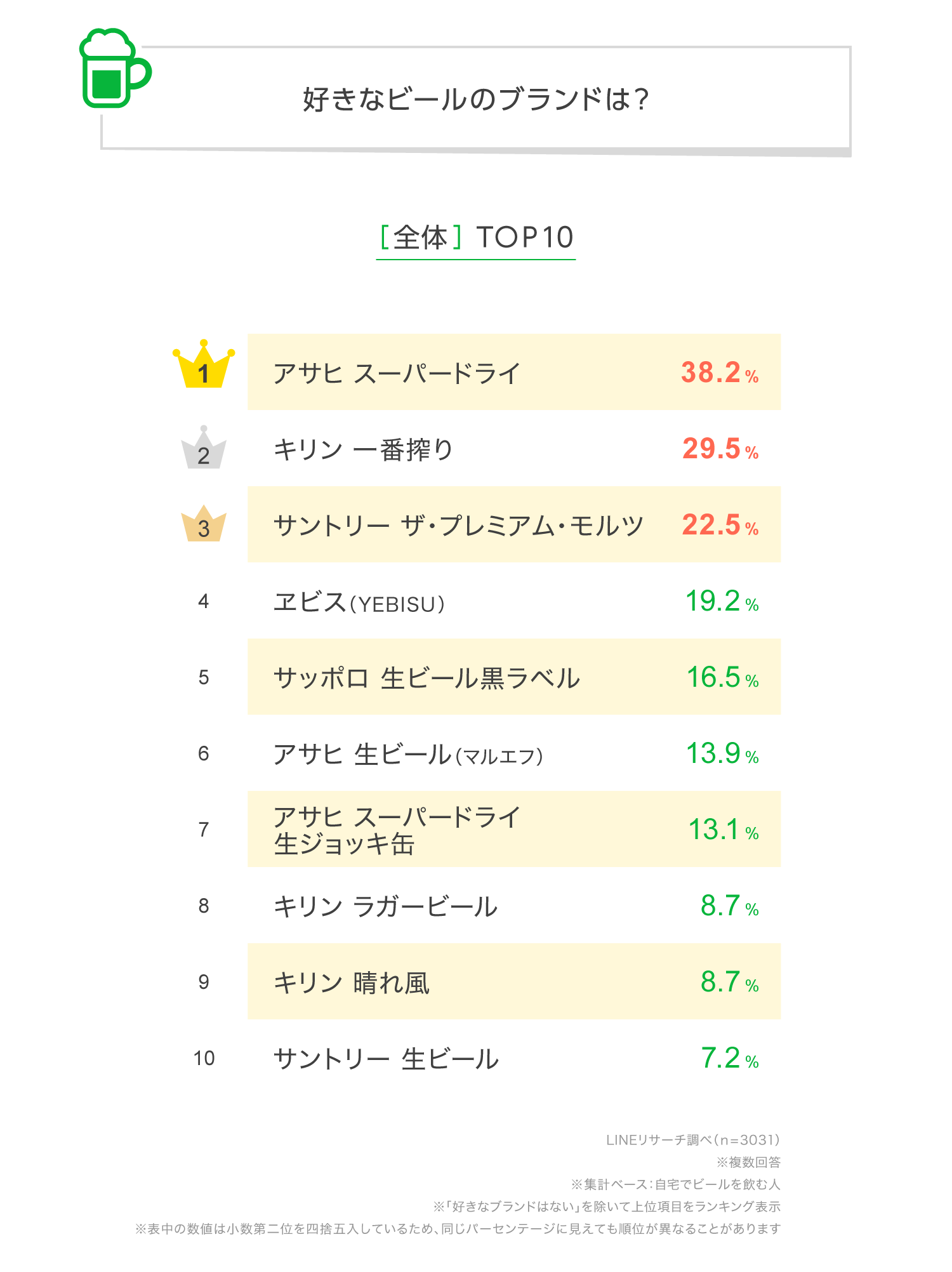Viewport: 952px width, 1272px height.
Task: Click the キリン ラガービール entry
Action: (x=385, y=906)
